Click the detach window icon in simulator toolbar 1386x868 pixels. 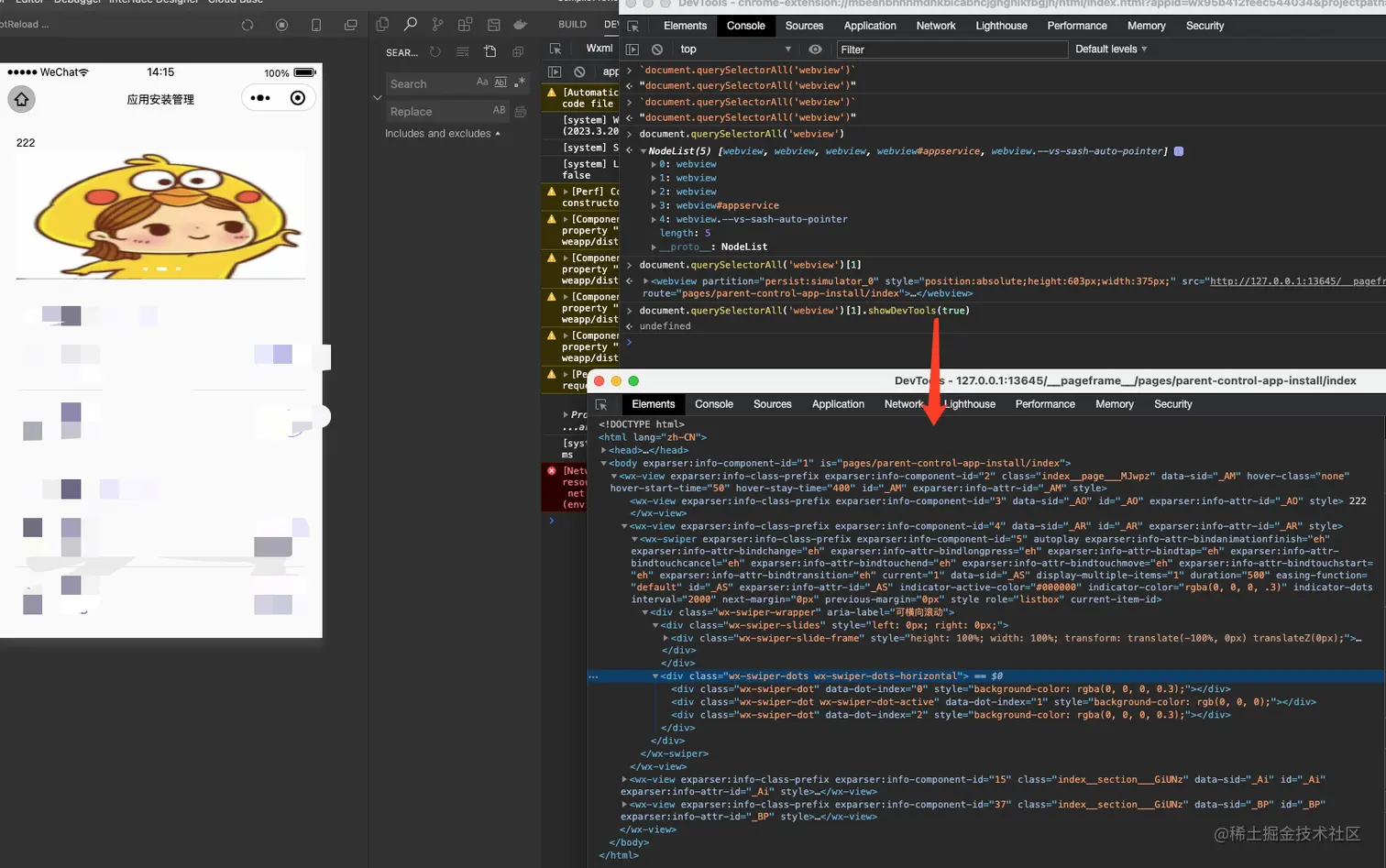pyautogui.click(x=350, y=25)
